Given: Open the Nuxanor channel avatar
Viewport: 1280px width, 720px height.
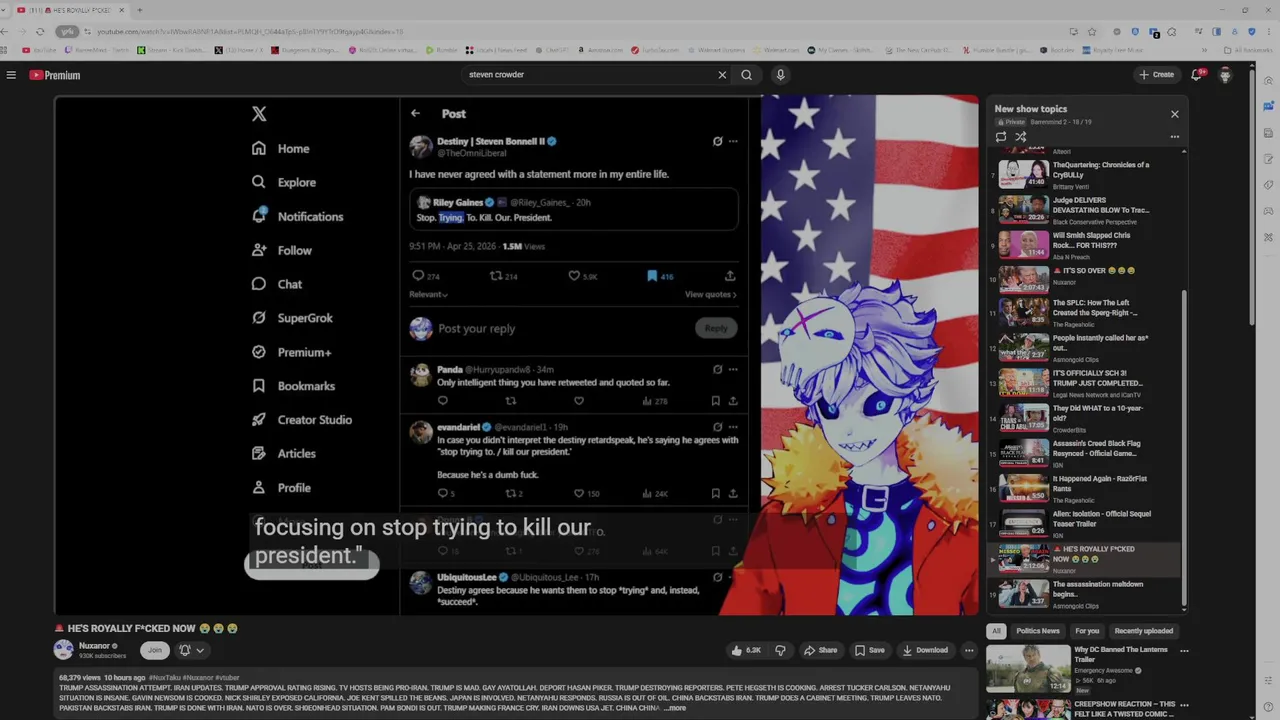Looking at the screenshot, I should [64, 650].
